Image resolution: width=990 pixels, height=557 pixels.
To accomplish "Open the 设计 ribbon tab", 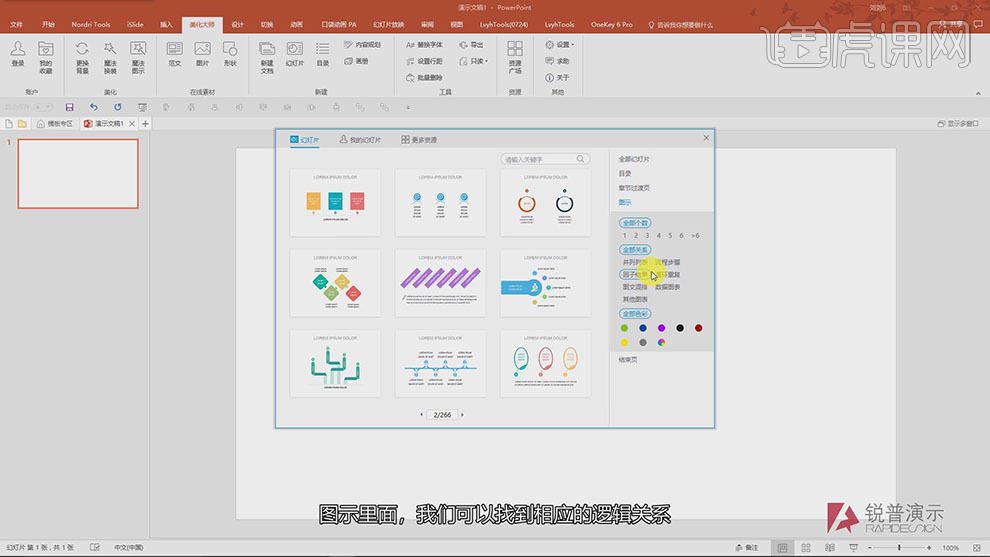I will pyautogui.click(x=237, y=24).
